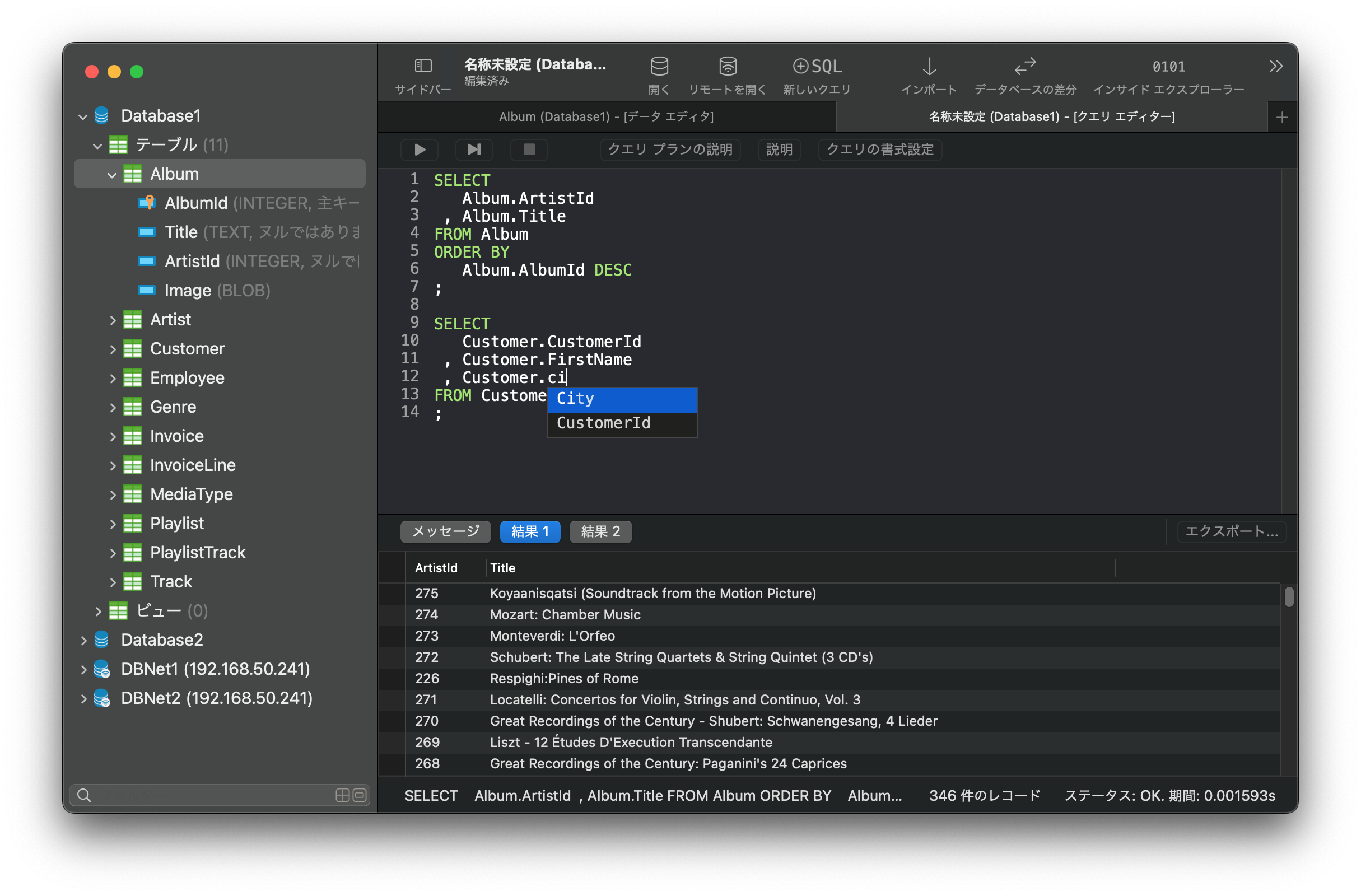
Task: Click the クエリの書式設定 button
Action: (x=879, y=149)
